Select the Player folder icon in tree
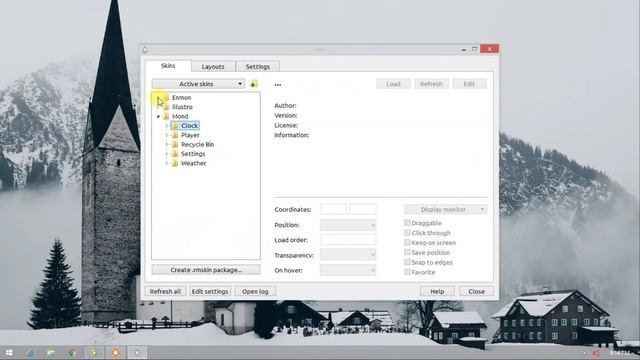 (175, 135)
